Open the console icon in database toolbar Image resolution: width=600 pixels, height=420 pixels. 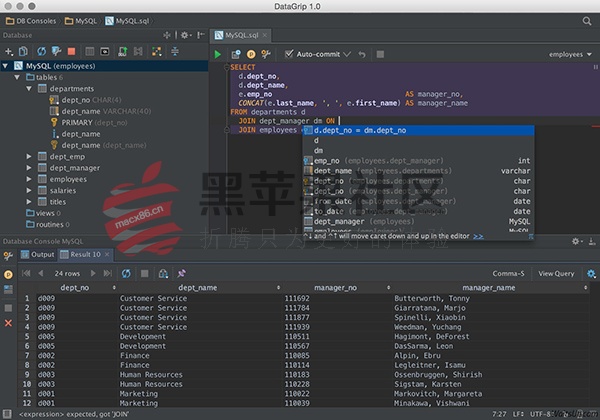coord(104,51)
